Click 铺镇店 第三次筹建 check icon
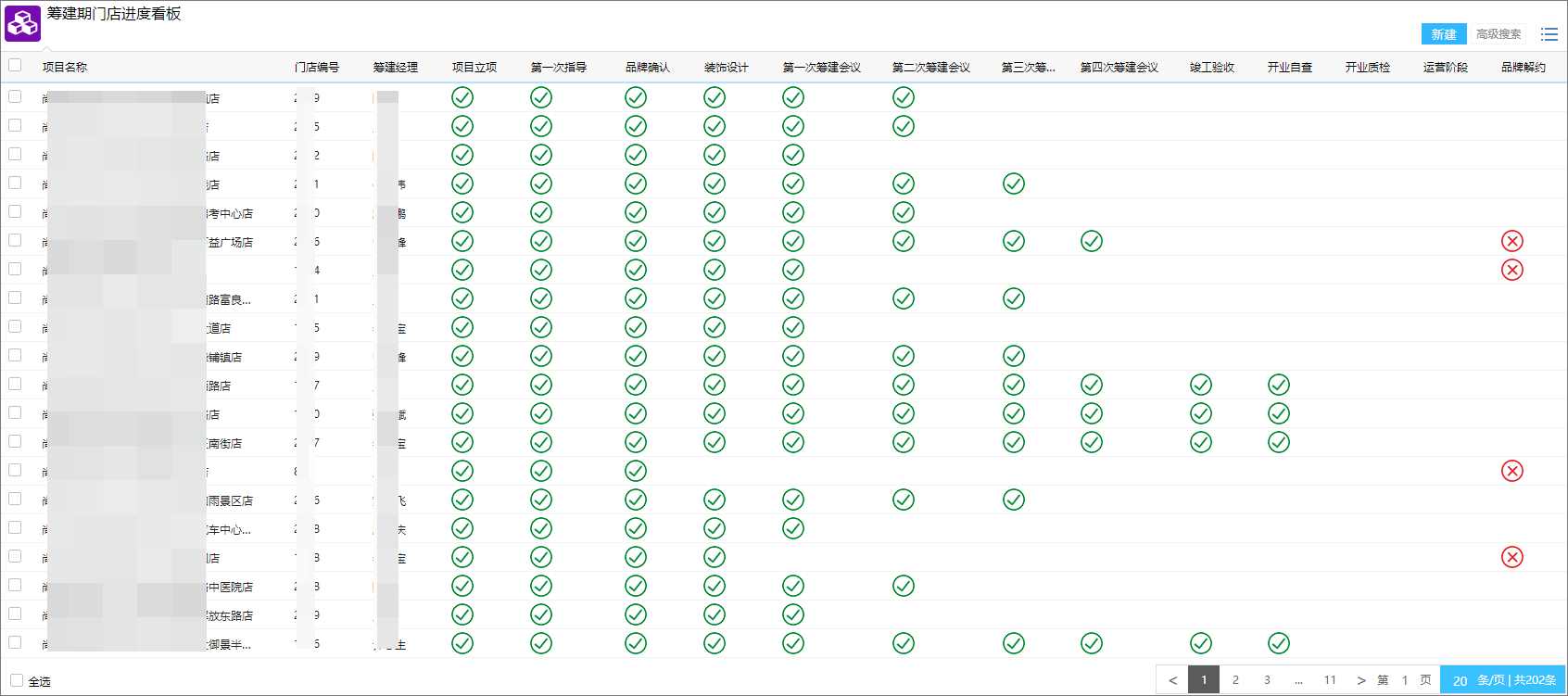Screen dimensions: 1568x696 click(1014, 356)
